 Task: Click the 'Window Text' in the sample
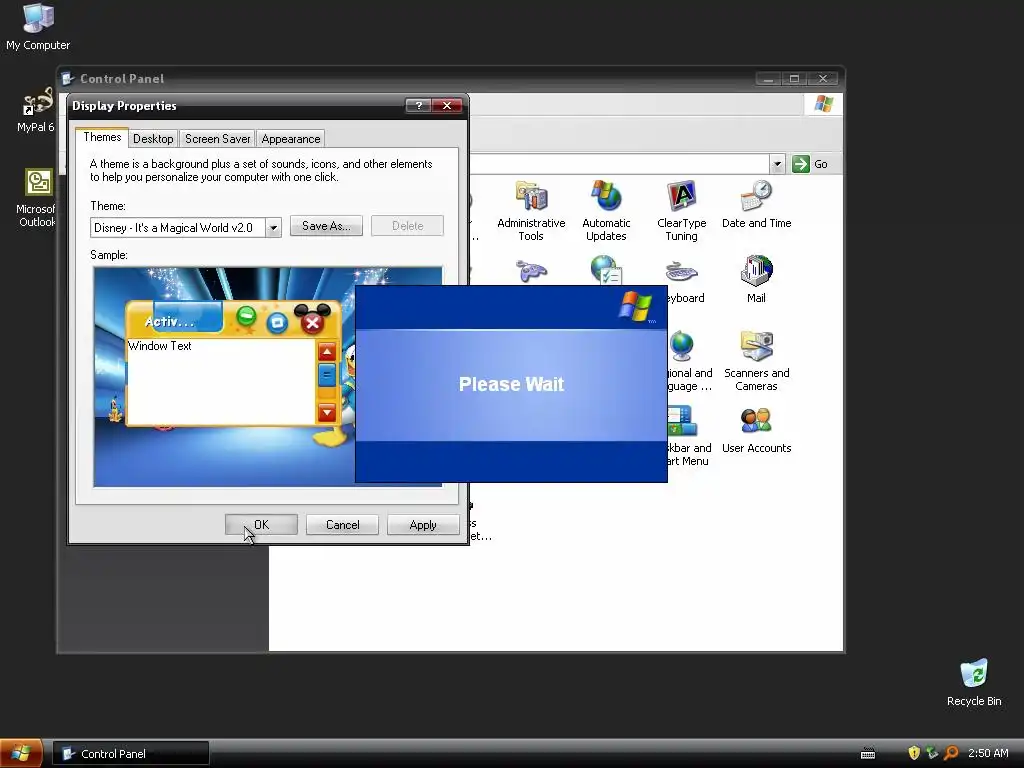point(160,346)
